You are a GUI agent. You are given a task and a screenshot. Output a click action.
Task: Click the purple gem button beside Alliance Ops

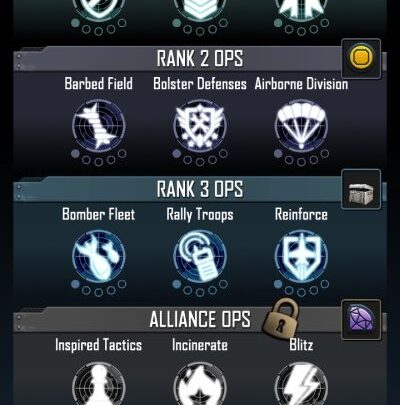pyautogui.click(x=361, y=319)
